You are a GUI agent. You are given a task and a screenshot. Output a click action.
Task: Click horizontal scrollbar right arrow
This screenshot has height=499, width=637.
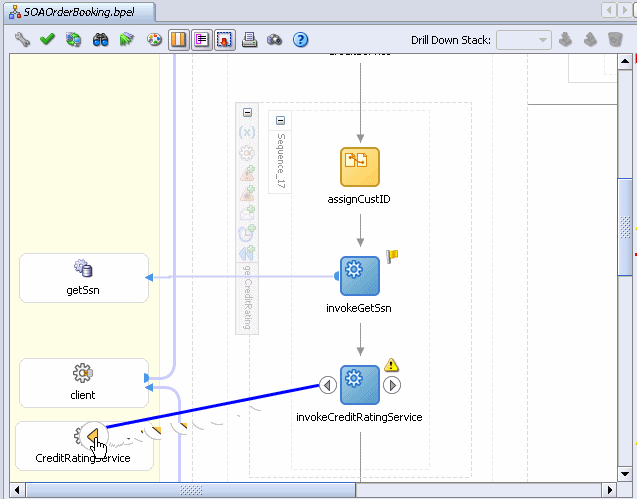click(609, 490)
